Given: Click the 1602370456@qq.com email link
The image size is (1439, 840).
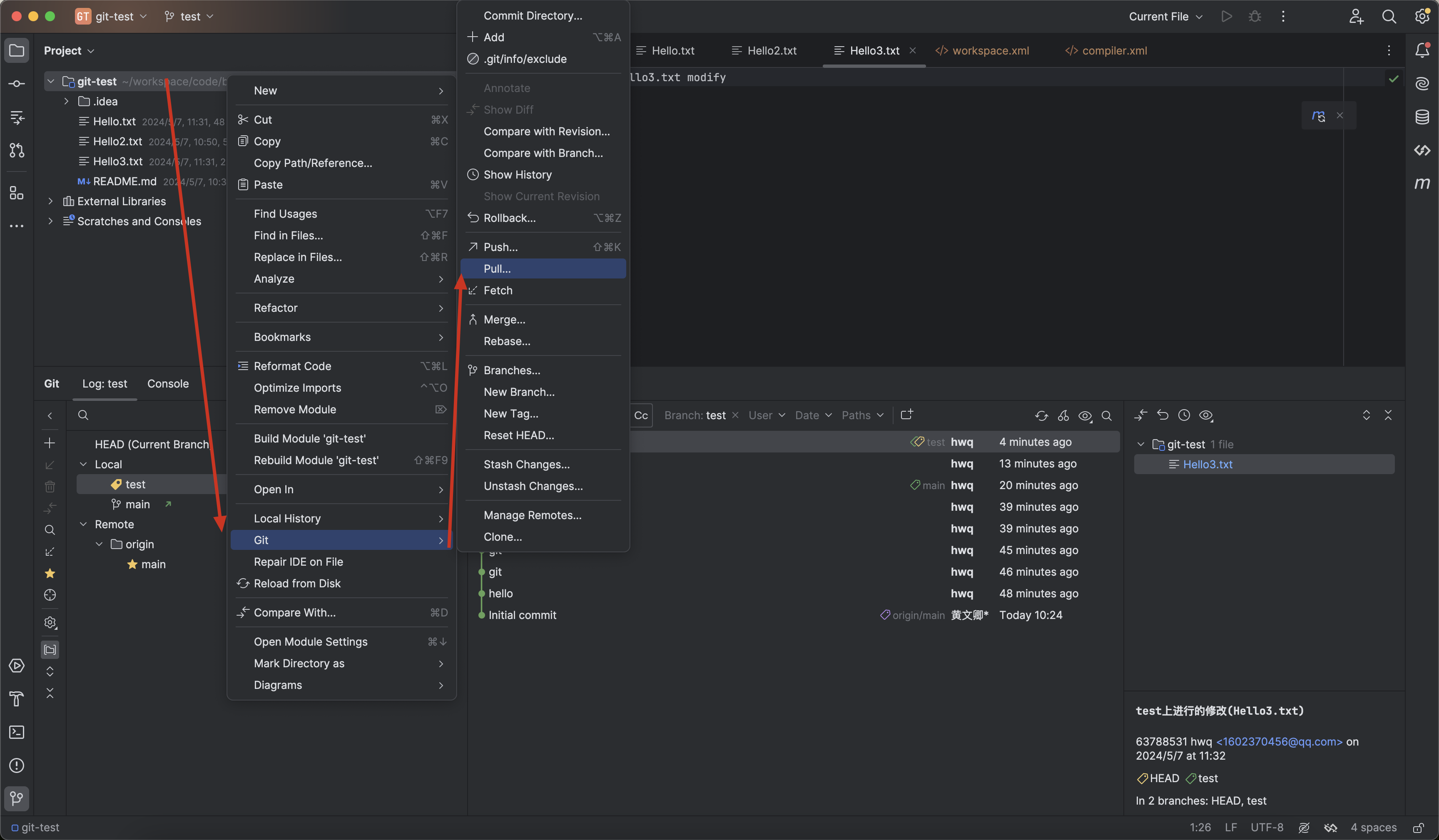Looking at the screenshot, I should point(1279,741).
